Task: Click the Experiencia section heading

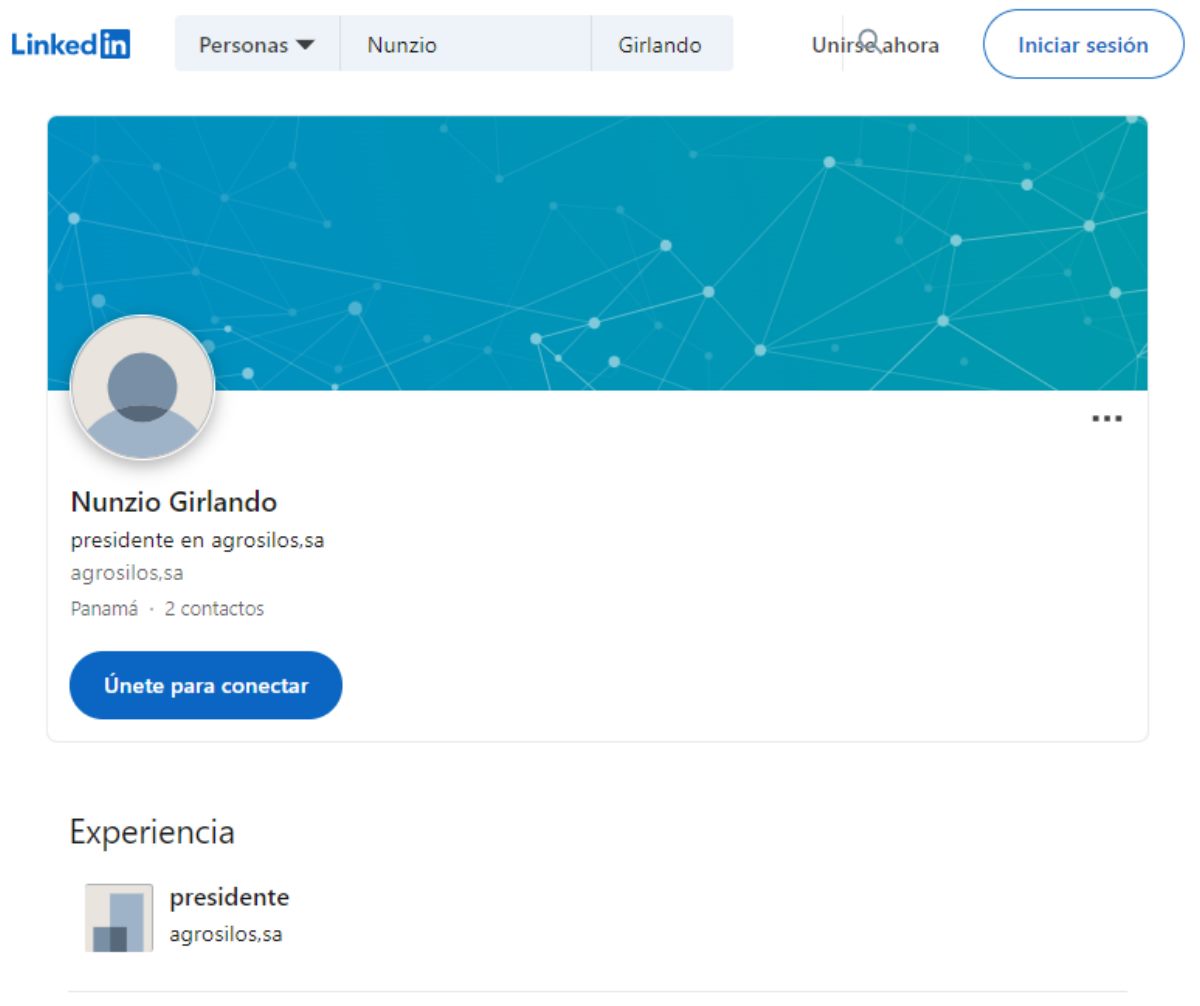Action: click(152, 832)
